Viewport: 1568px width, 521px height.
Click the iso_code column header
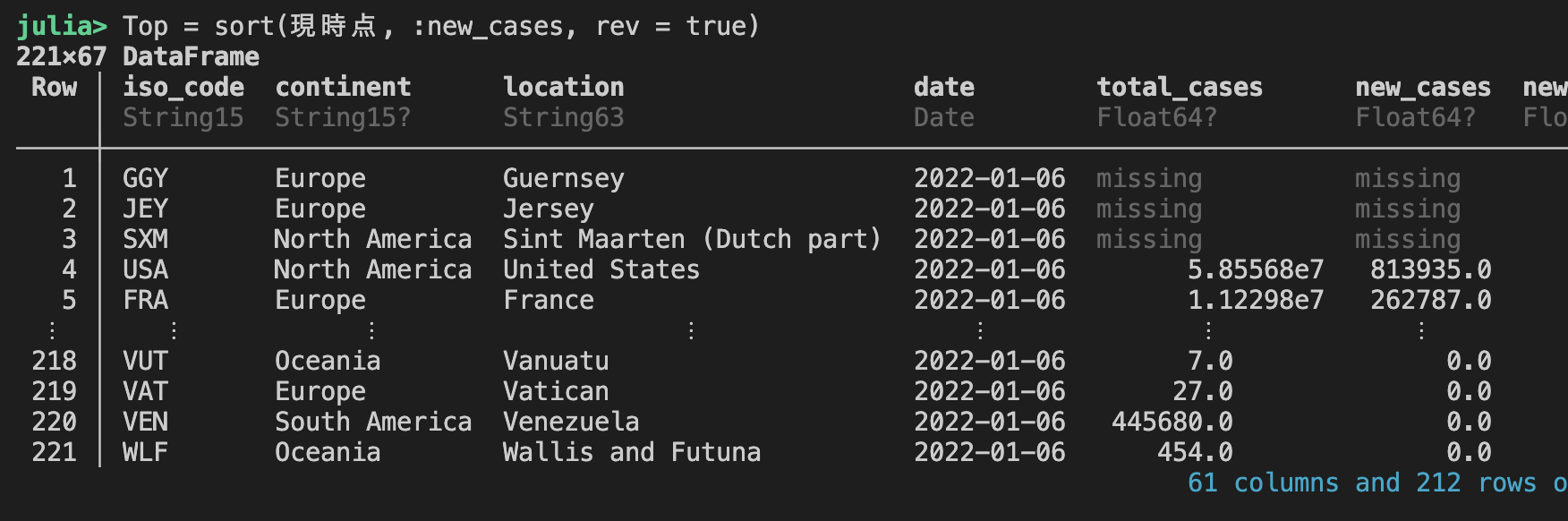[x=183, y=87]
